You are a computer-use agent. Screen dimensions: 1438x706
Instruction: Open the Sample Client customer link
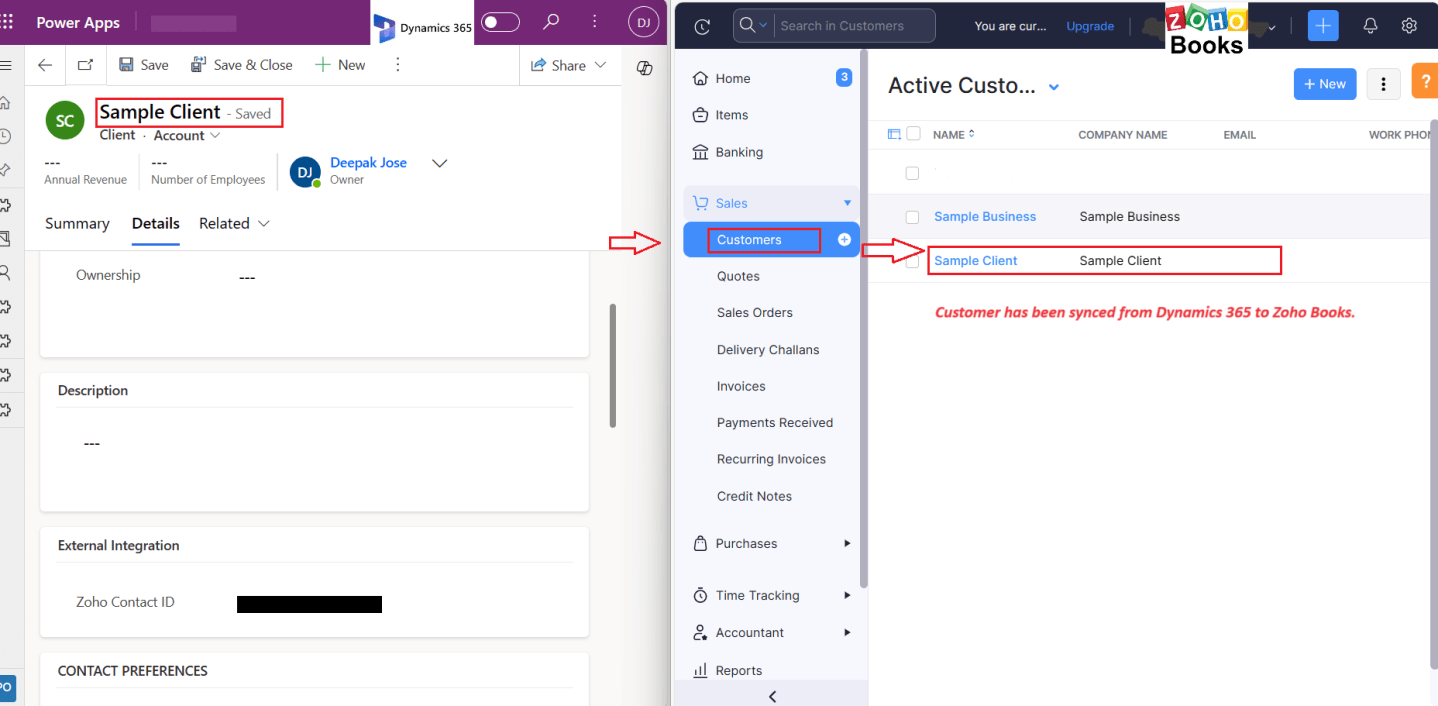point(975,261)
